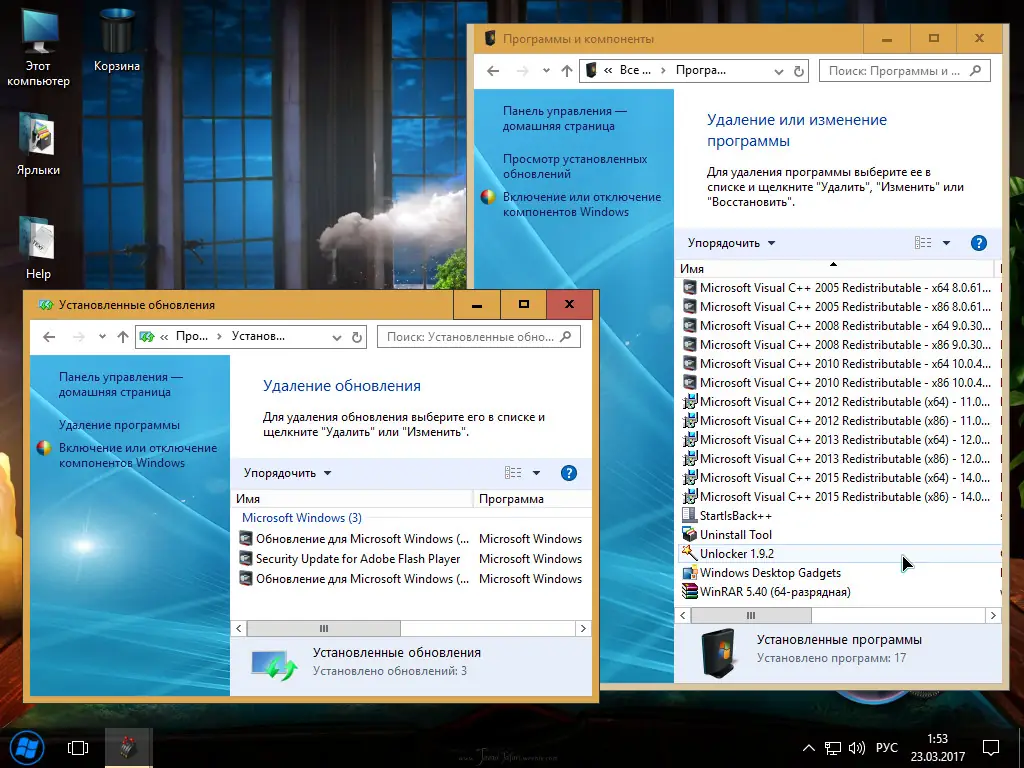Click the WinRAR 5.40 books icon

click(689, 592)
